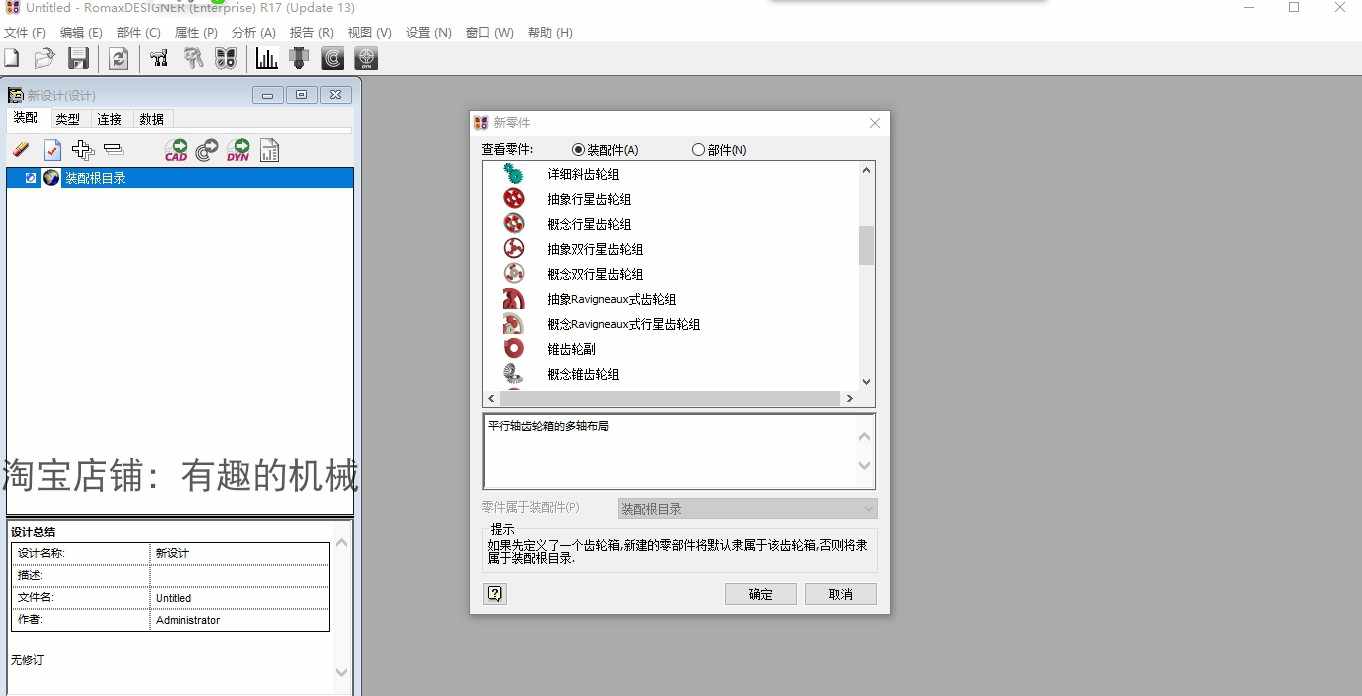Click the part list horizontal scroll left arrow

pos(491,399)
